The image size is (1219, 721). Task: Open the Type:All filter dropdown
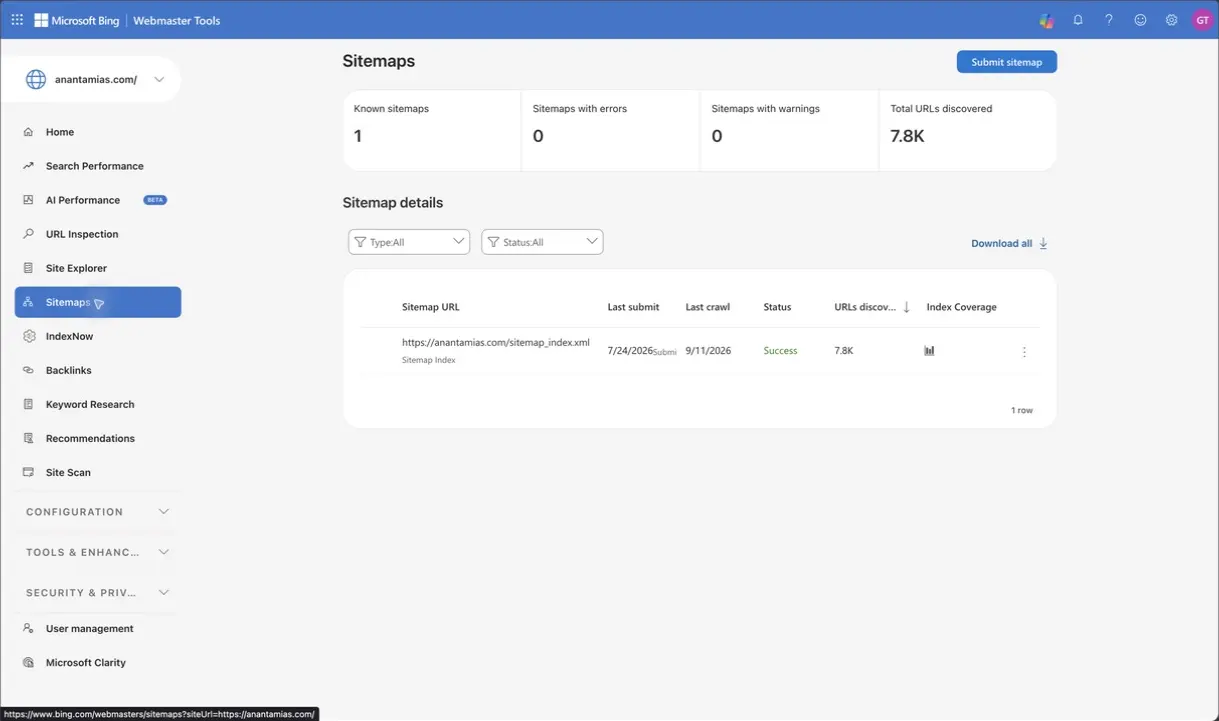pyautogui.click(x=409, y=242)
